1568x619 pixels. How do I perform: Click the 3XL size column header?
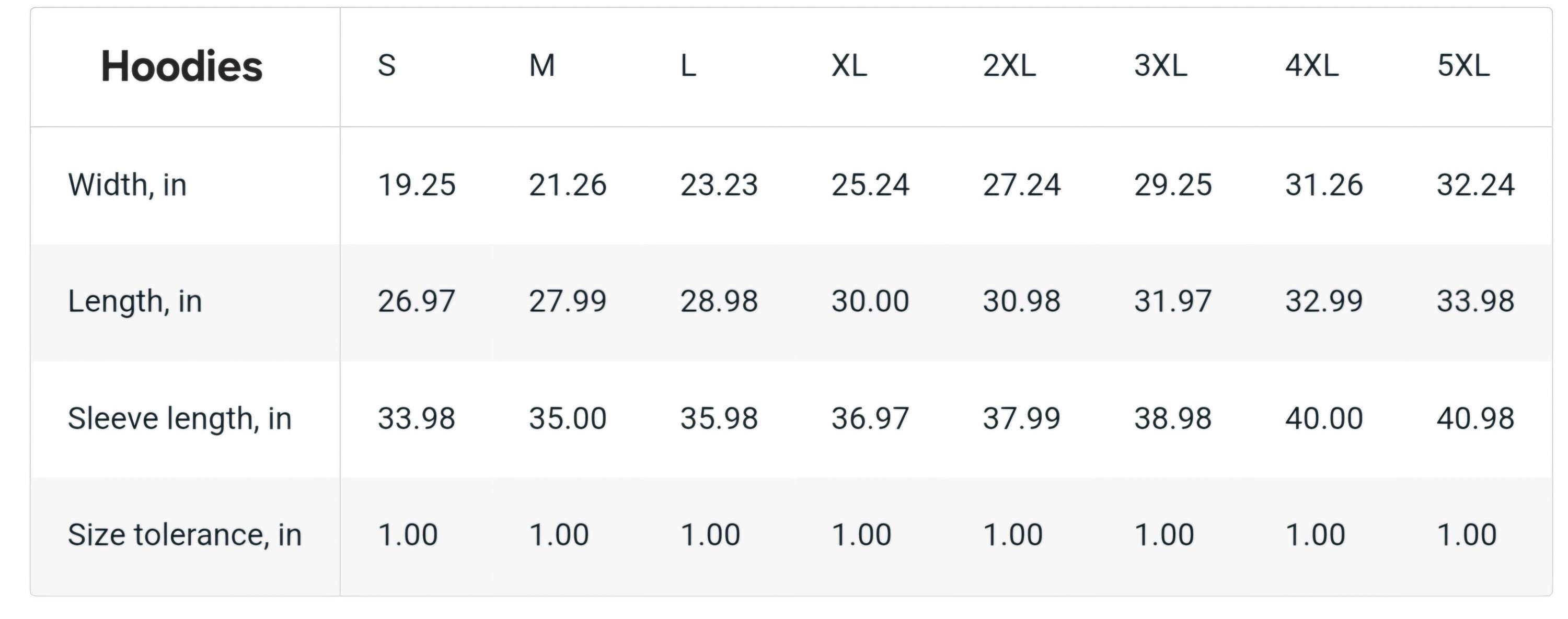coord(1161,66)
